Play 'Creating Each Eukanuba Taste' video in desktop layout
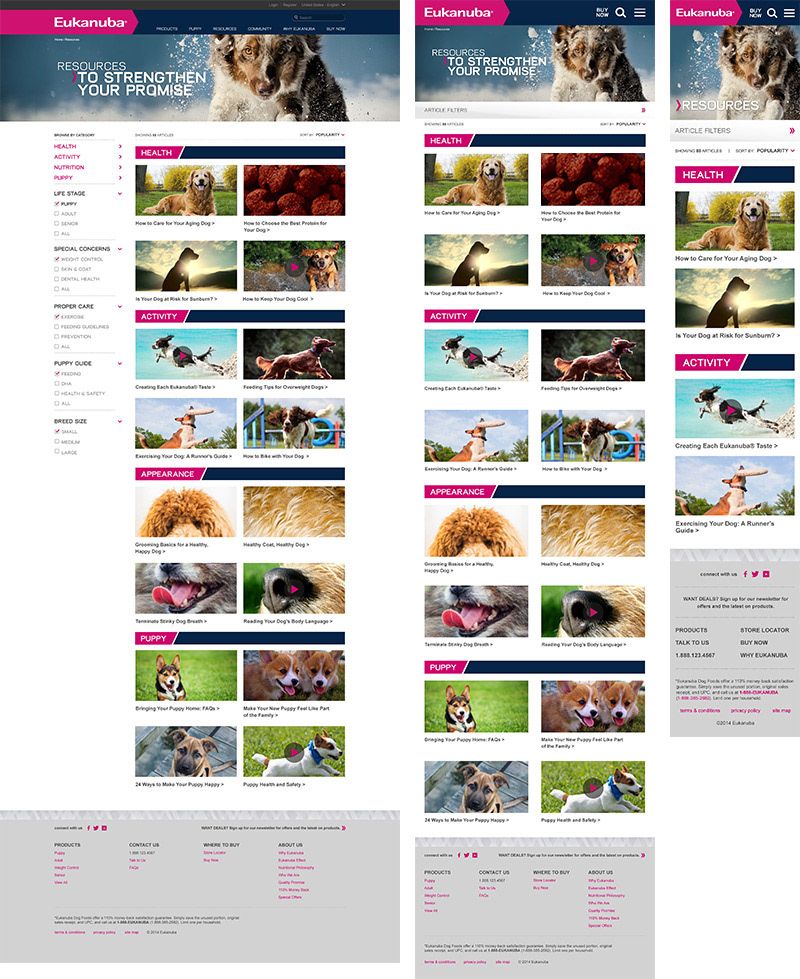The height and width of the screenshot is (979, 800). (182, 355)
